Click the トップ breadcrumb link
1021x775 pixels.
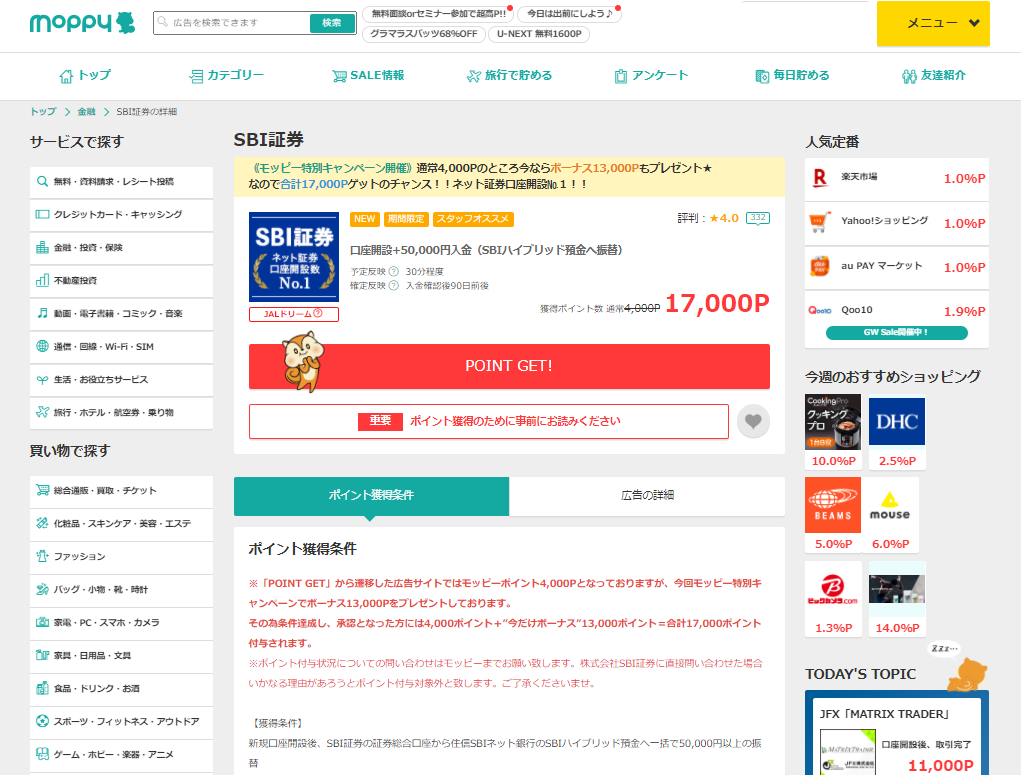[x=43, y=111]
